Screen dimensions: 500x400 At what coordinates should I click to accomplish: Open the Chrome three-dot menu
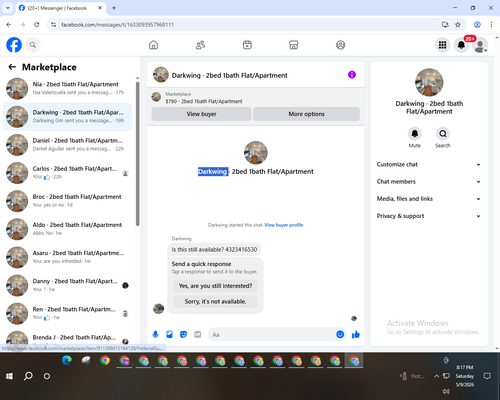[491, 25]
